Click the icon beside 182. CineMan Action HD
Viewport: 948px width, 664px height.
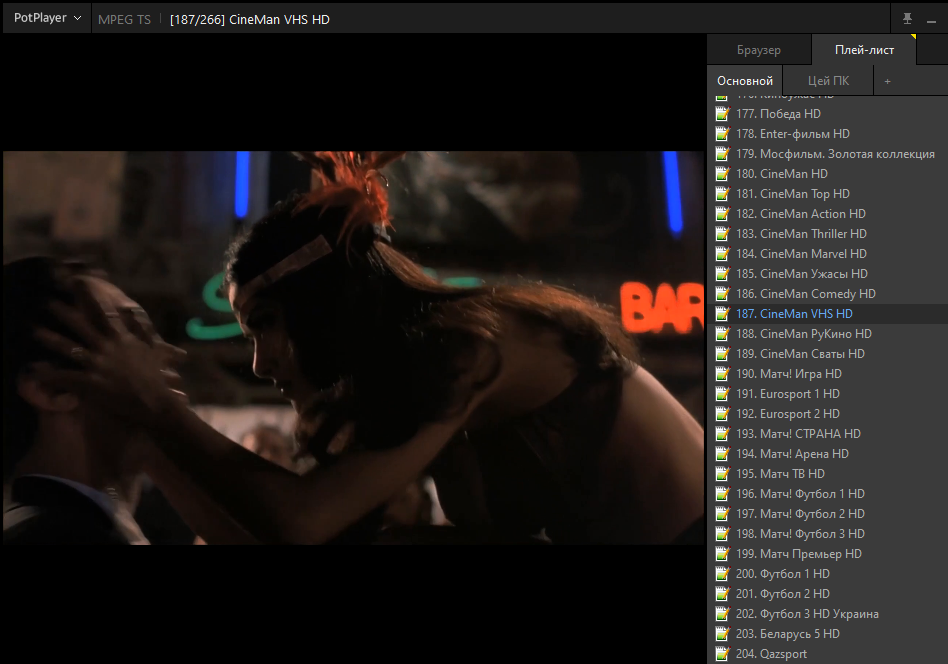click(x=722, y=213)
